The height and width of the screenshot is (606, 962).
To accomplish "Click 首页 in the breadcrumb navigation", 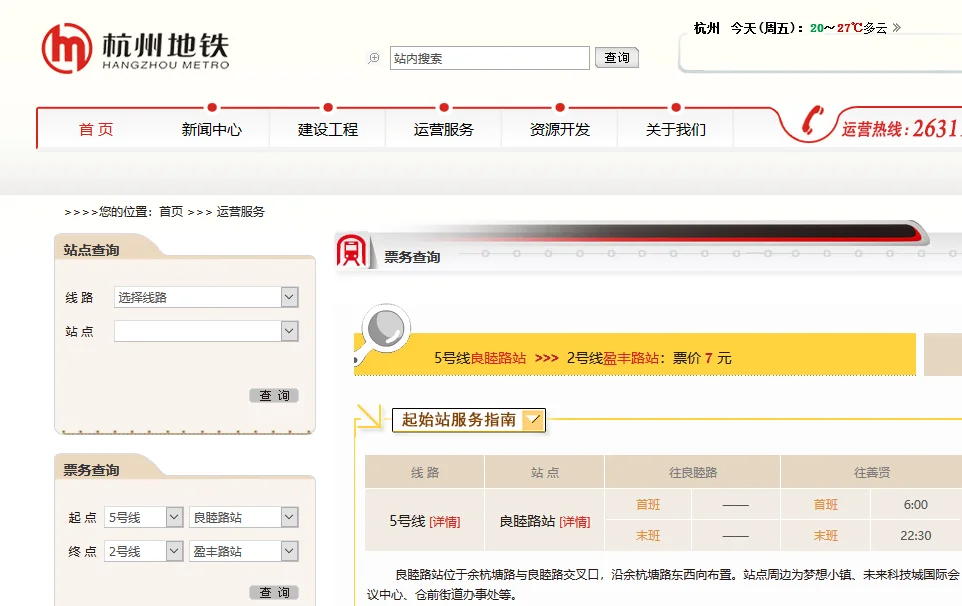I will tap(166, 211).
